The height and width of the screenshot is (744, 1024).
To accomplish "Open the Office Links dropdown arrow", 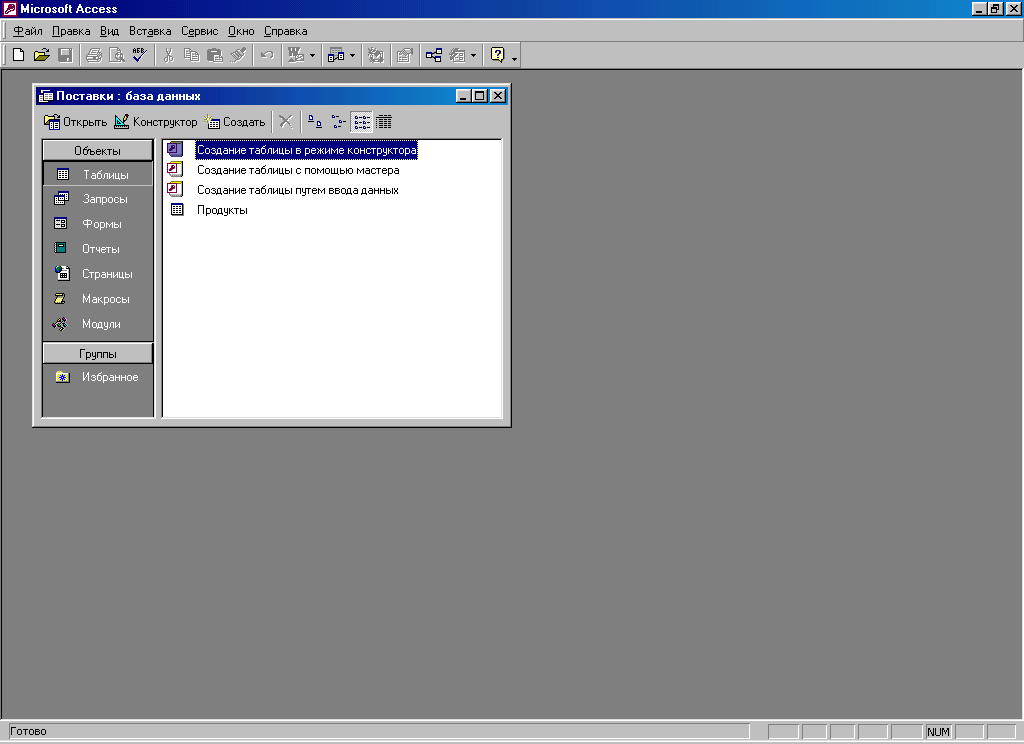I will point(312,56).
